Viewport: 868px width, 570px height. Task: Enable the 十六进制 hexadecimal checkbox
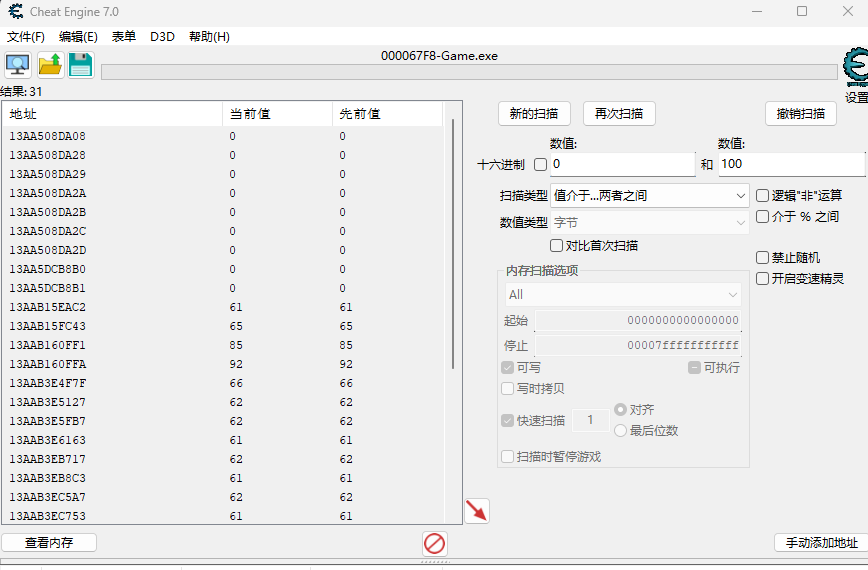540,164
